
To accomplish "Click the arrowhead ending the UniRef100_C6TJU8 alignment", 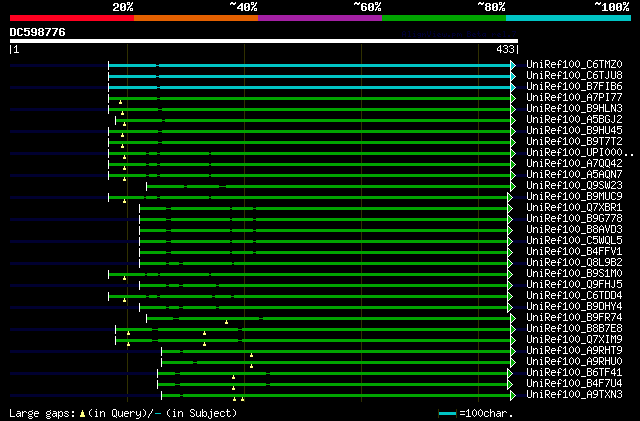I will [x=513, y=76].
